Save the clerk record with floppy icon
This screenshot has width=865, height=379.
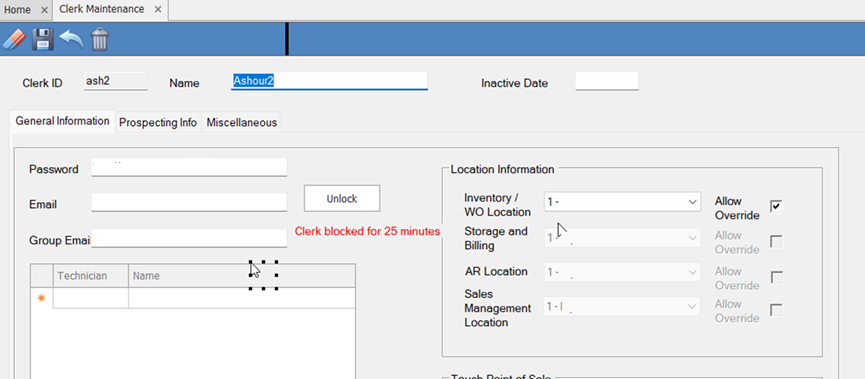click(42, 40)
